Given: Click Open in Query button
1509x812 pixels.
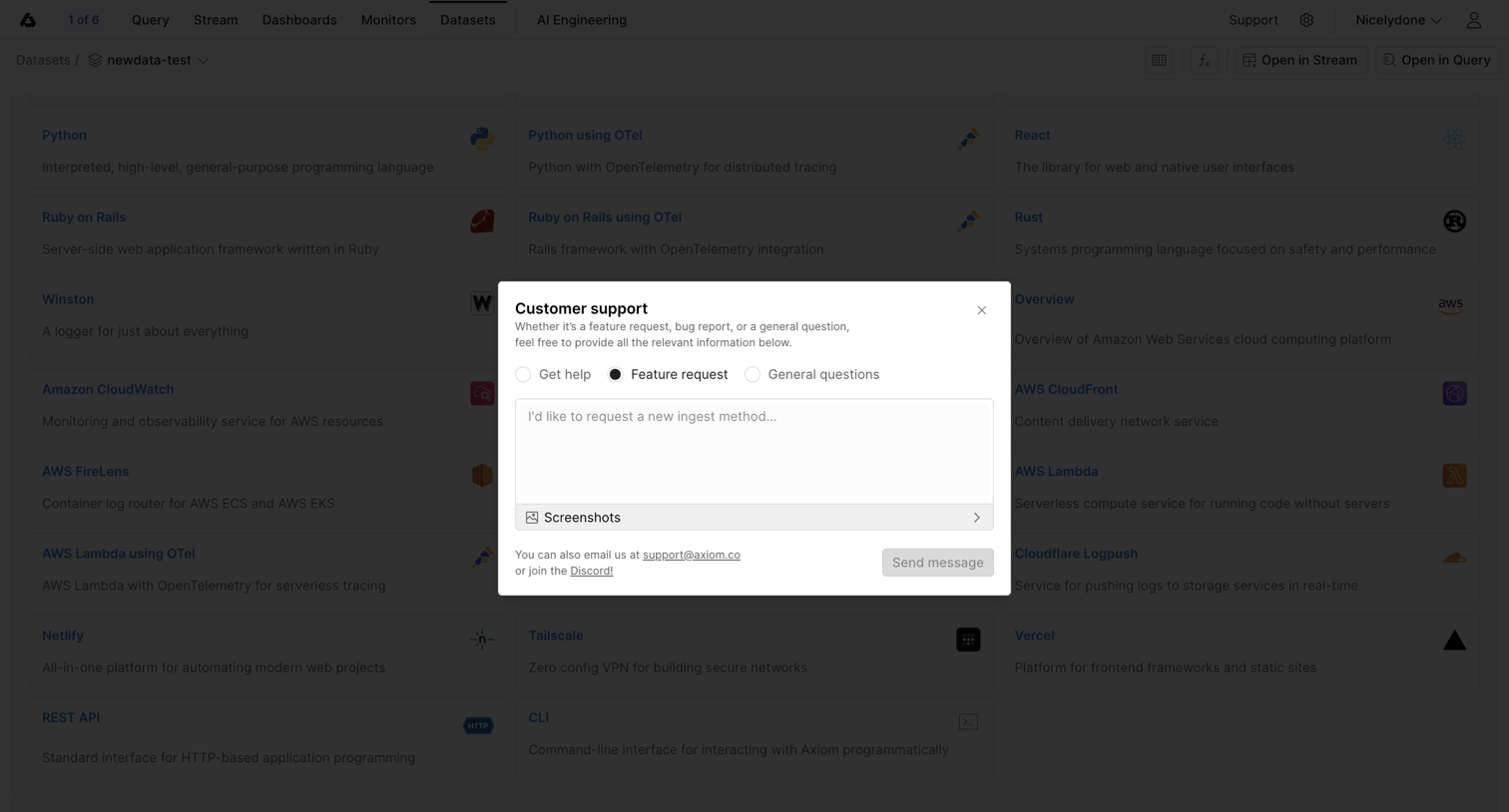Looking at the screenshot, I should [x=1437, y=60].
